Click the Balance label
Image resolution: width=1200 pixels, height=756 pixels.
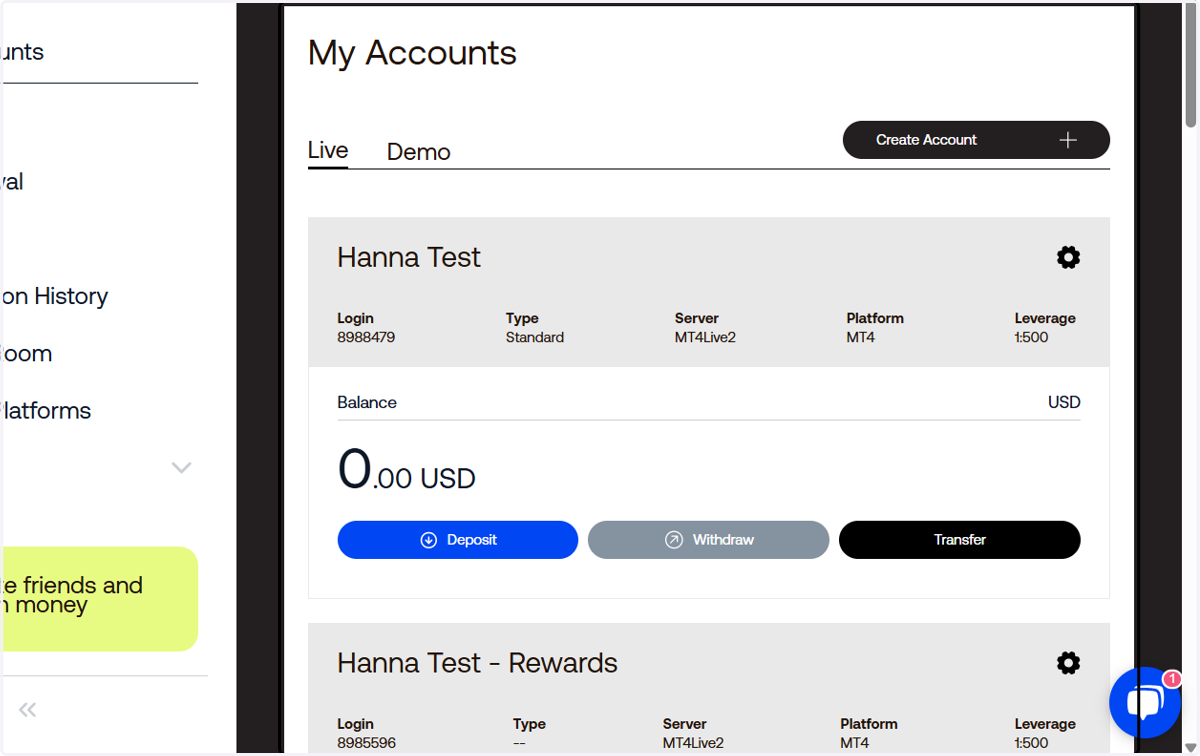click(x=367, y=402)
